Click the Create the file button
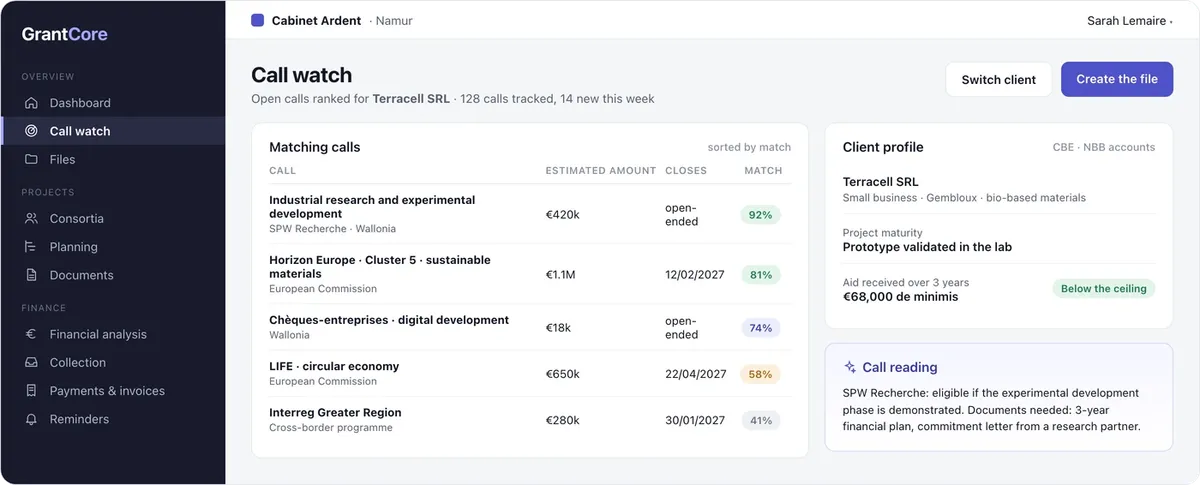This screenshot has width=1200, height=485. coord(1116,80)
